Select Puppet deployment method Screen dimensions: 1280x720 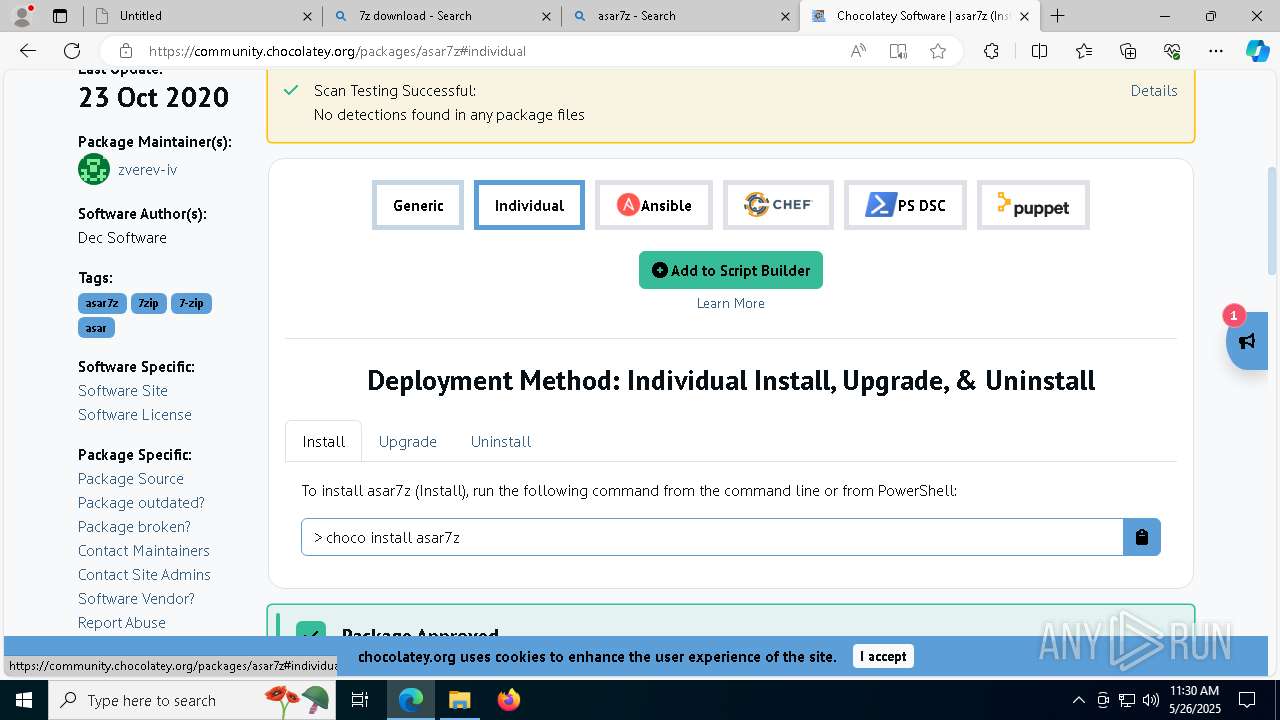click(1033, 205)
